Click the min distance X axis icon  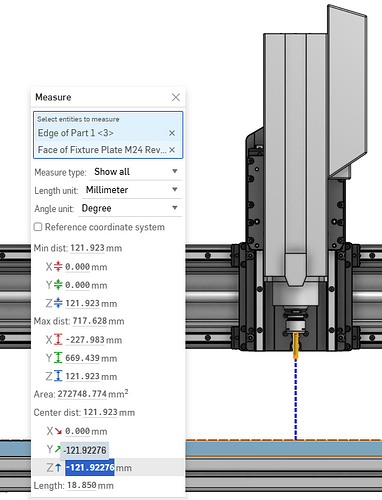58,266
